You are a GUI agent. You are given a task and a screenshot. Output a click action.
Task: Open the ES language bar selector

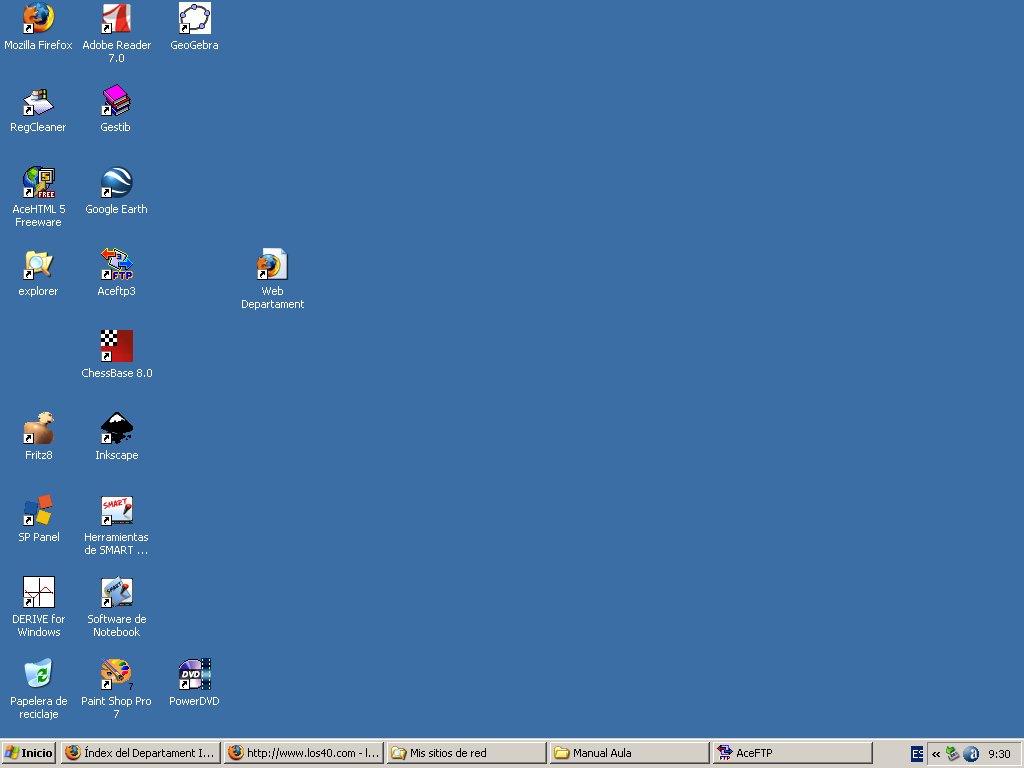pos(917,754)
